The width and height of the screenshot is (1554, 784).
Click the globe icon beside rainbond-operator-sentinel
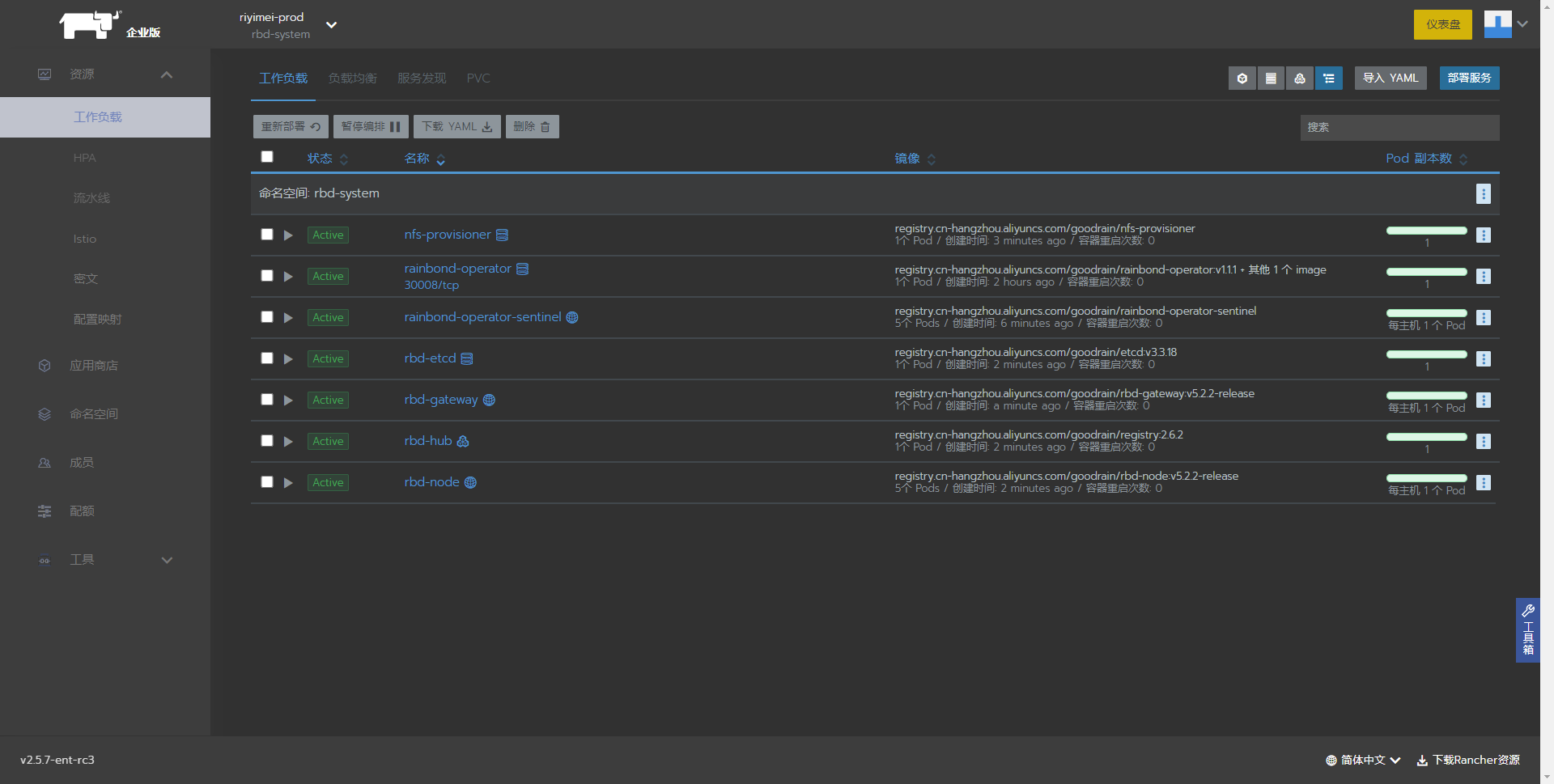(572, 318)
